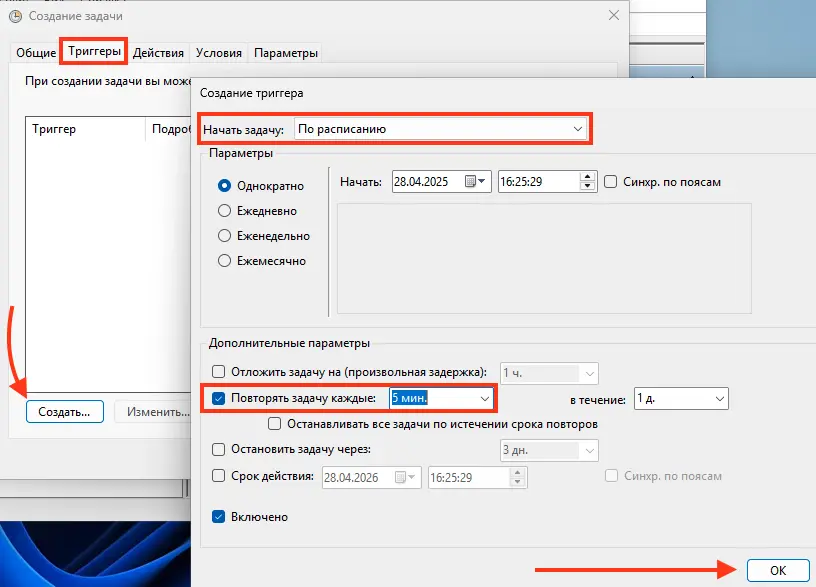
Task: Select the Однократно radio option
Action: [224, 186]
